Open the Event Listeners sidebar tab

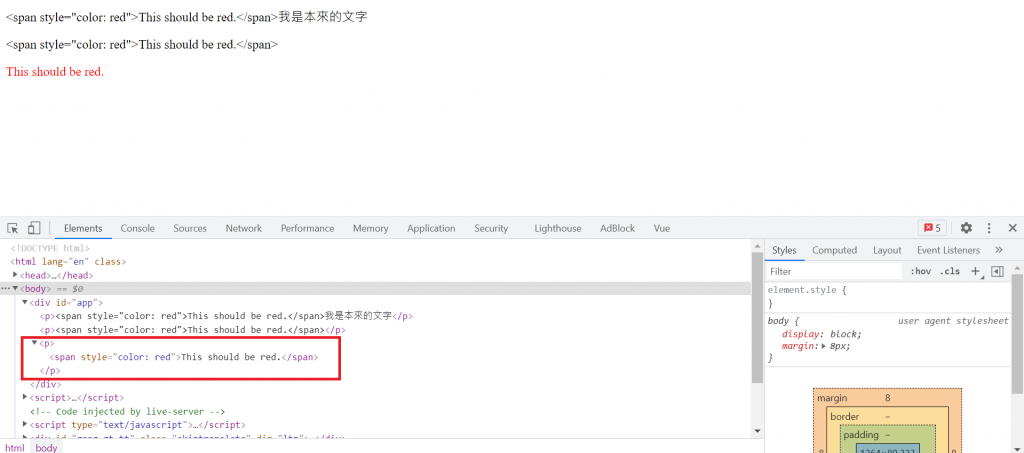(948, 250)
